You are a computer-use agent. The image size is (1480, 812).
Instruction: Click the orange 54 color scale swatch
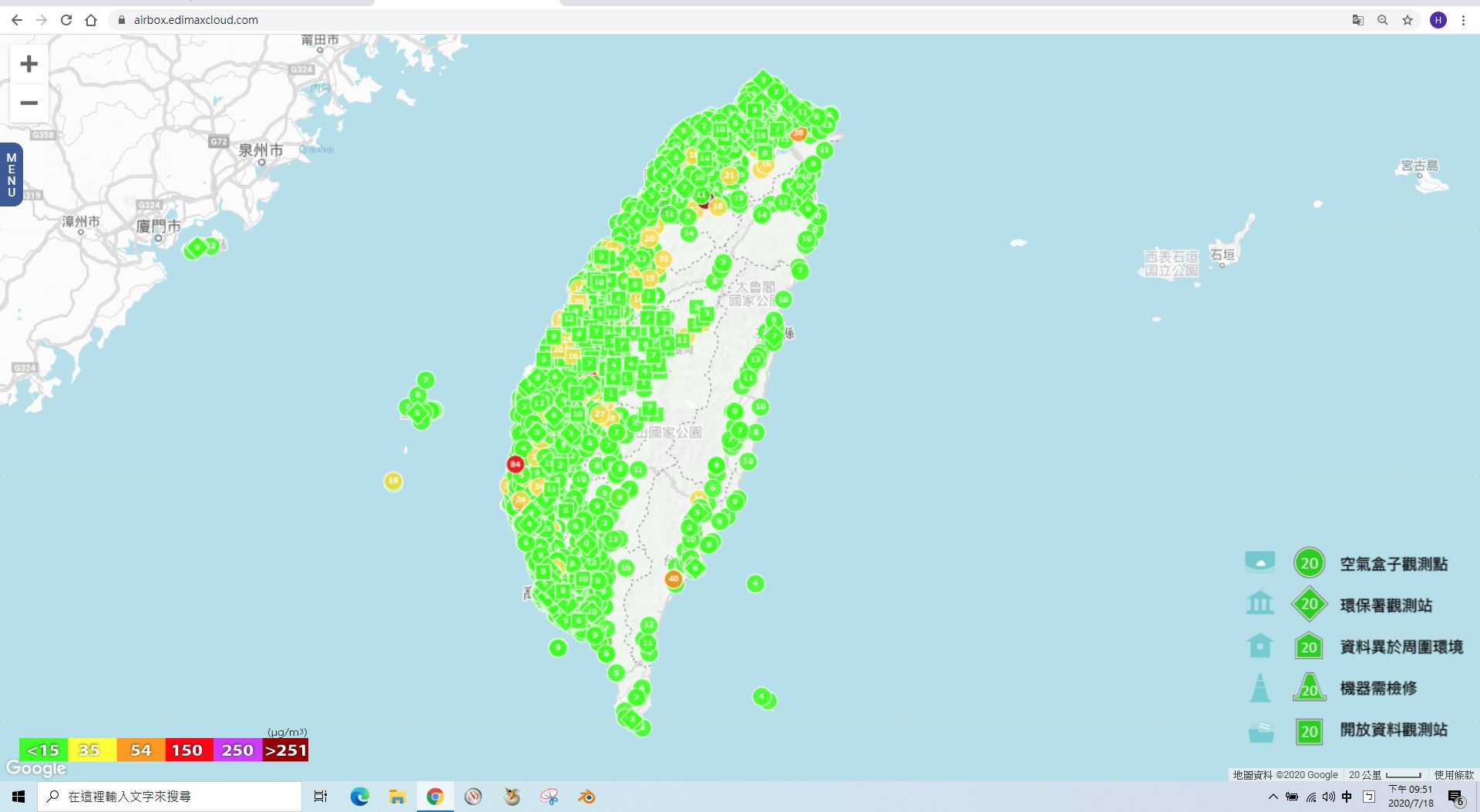[140, 750]
